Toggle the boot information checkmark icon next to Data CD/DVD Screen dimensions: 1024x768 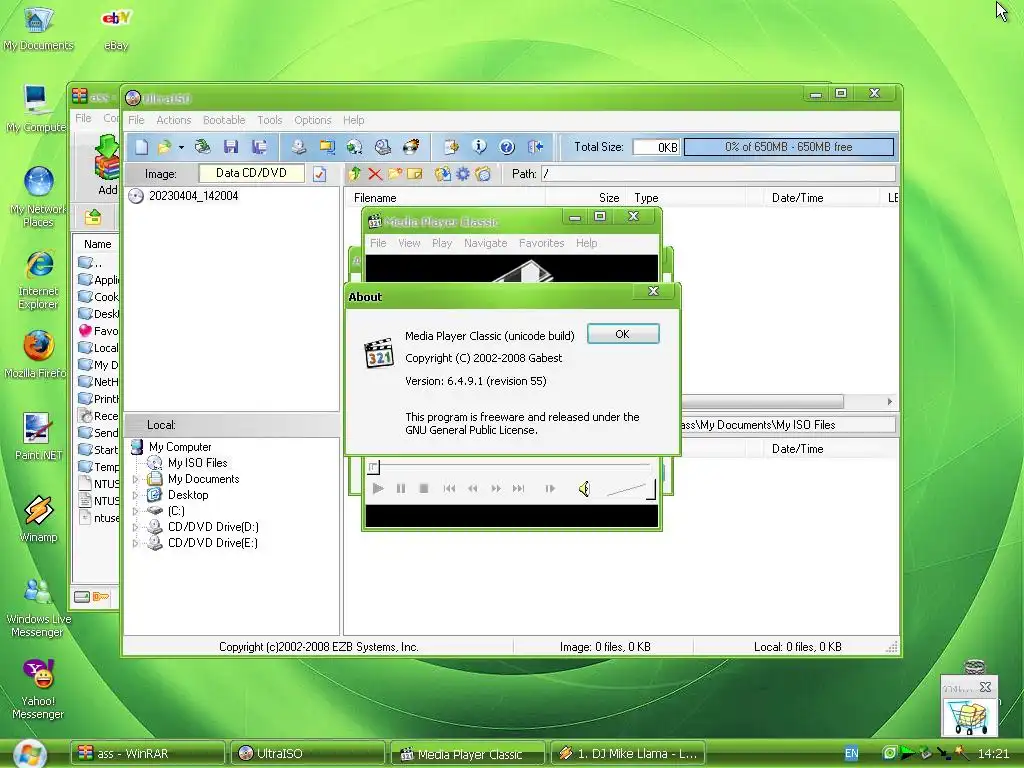[x=319, y=174]
